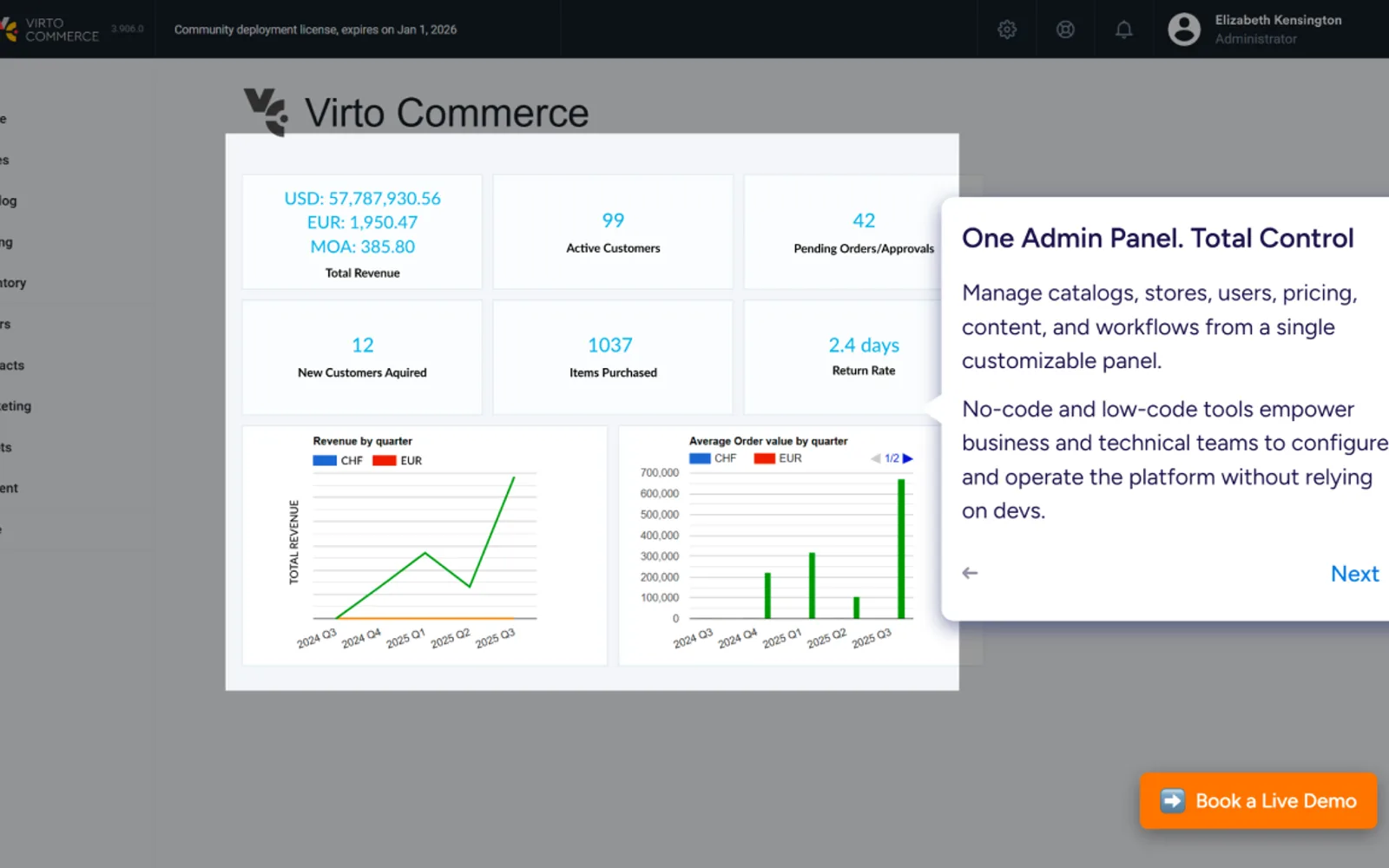Click the 'One Admin Panel. Total Control' heading

tap(1157, 238)
